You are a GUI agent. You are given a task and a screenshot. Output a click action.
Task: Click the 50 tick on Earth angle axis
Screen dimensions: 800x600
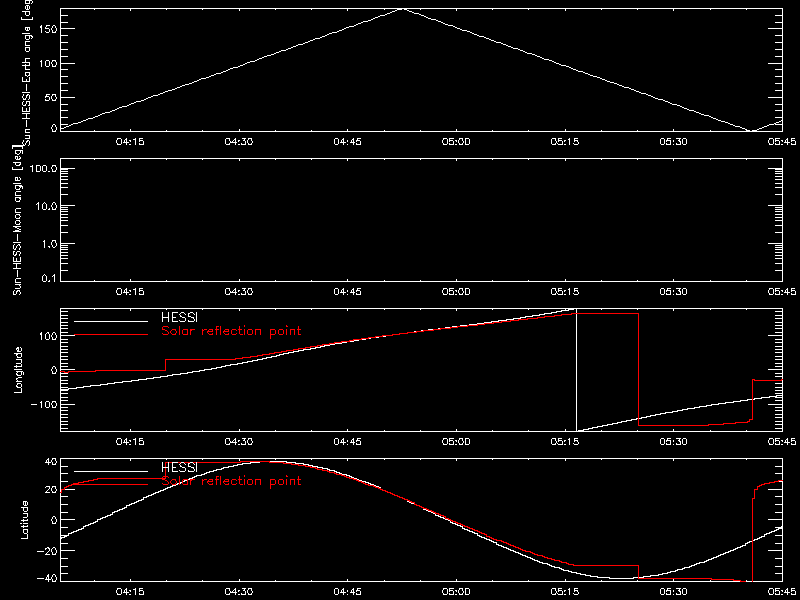click(51, 97)
